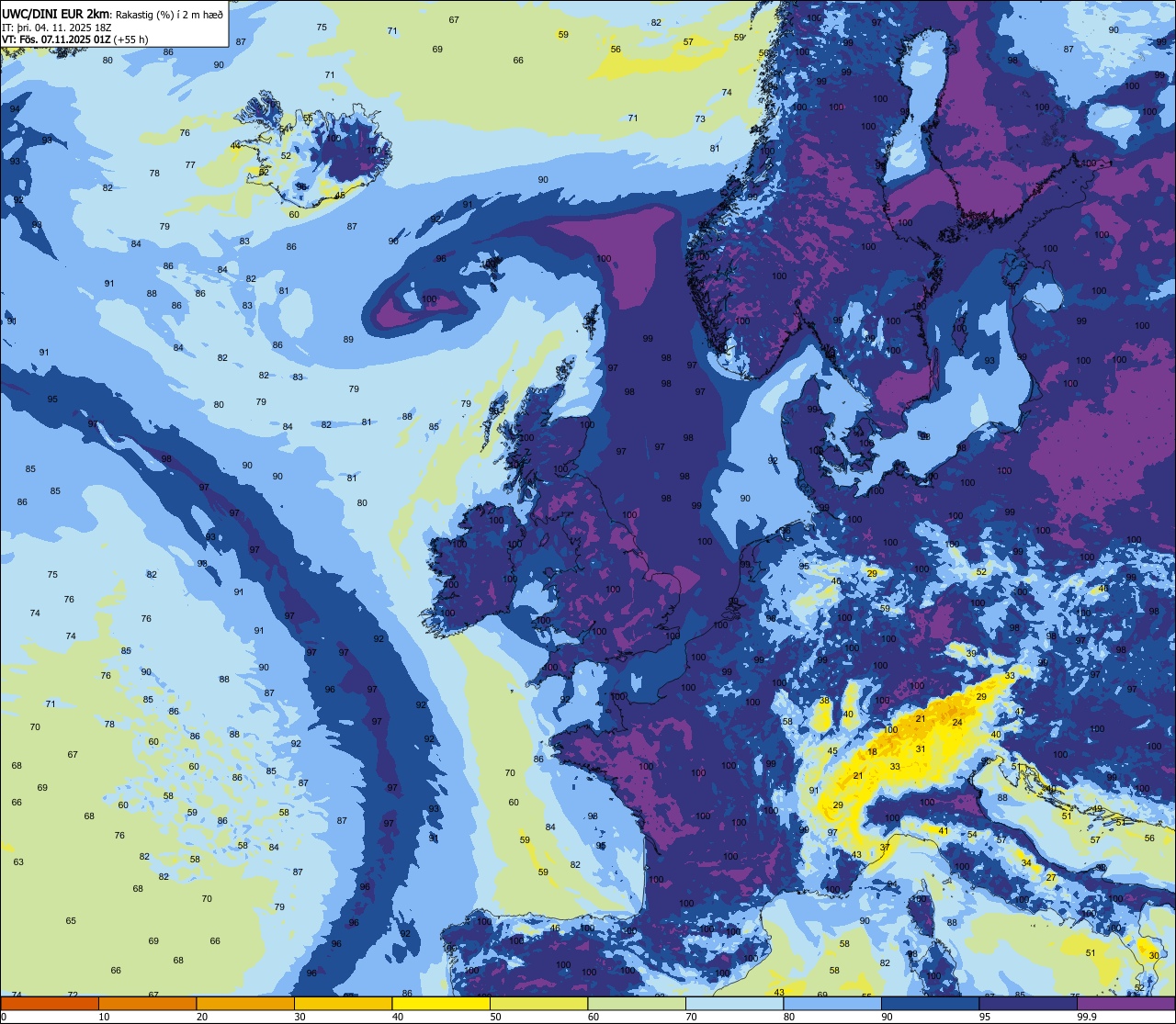Screen dimensions: 1176x1024
Task: Click humidity value '18' in yellow Alps
Action: (x=873, y=752)
